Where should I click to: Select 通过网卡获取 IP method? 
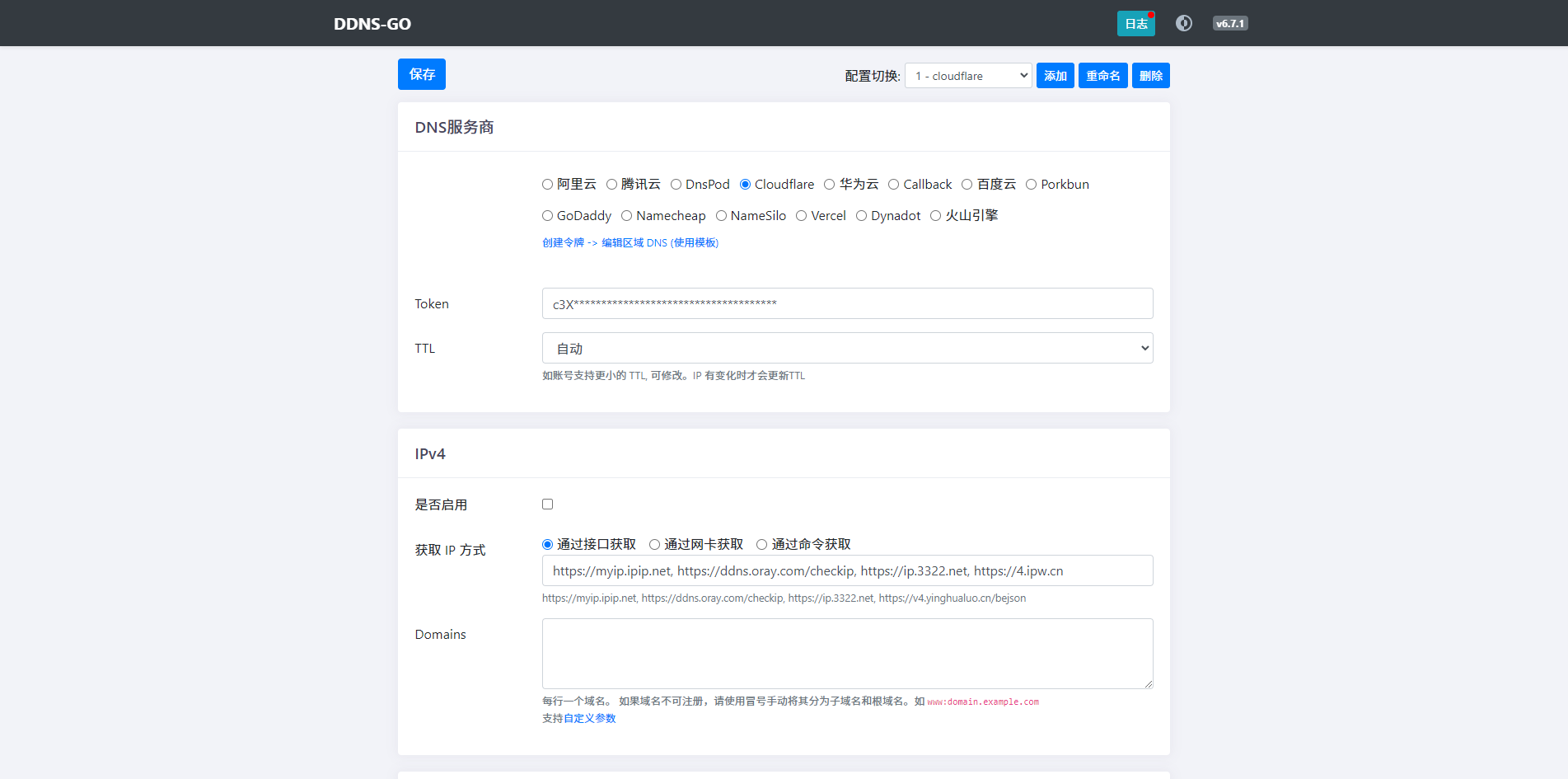click(x=655, y=545)
